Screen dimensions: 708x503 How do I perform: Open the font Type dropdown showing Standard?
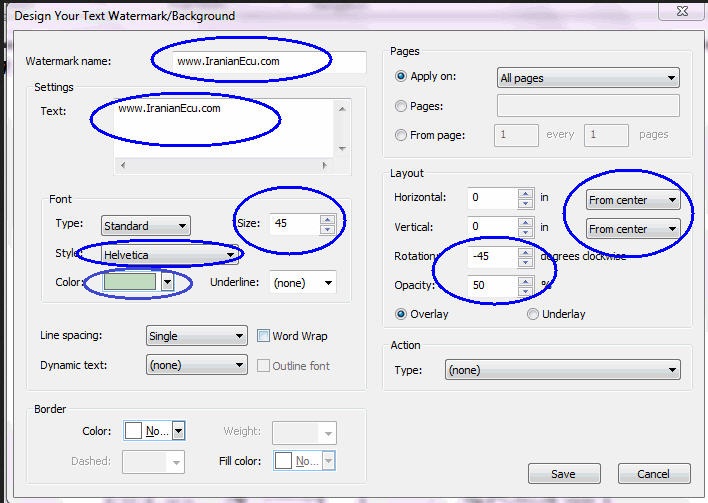[145, 226]
